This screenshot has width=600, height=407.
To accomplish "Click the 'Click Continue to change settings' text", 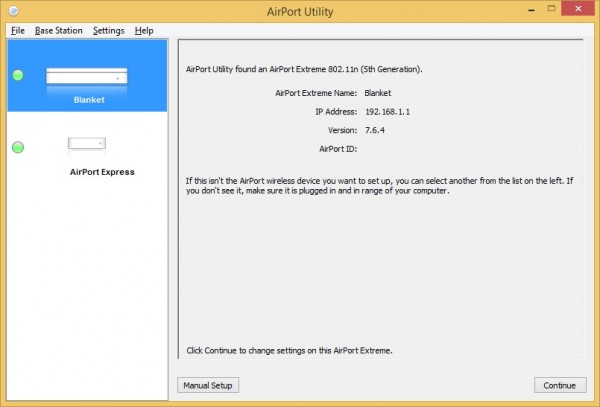I will tap(289, 350).
